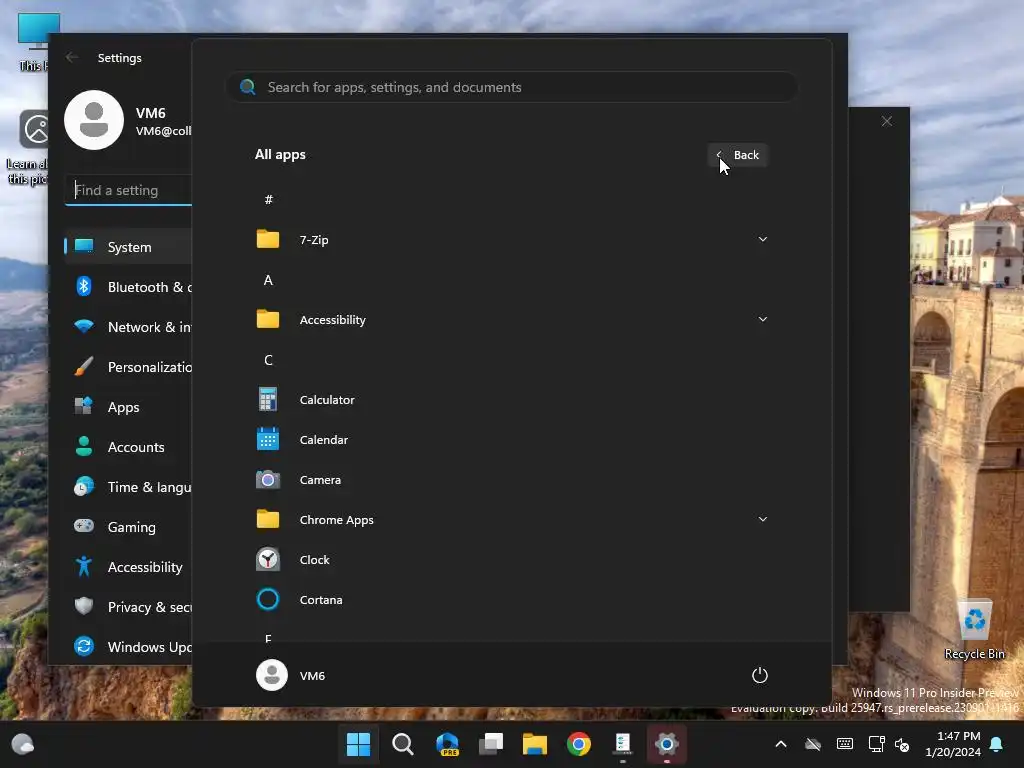Open the VM6 user account avatar in Start

point(272,675)
